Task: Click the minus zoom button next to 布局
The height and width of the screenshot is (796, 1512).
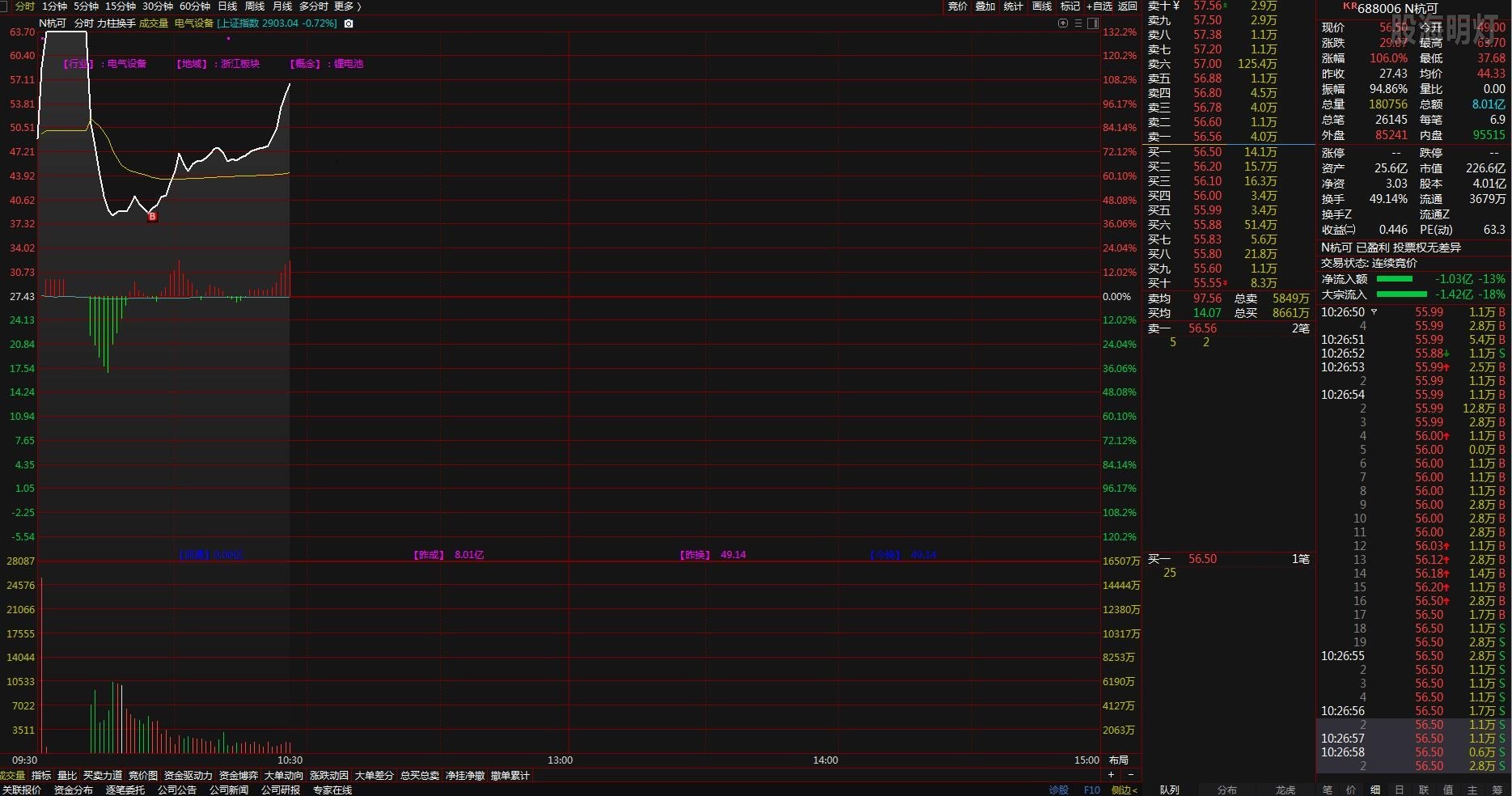Action: (x=1130, y=775)
